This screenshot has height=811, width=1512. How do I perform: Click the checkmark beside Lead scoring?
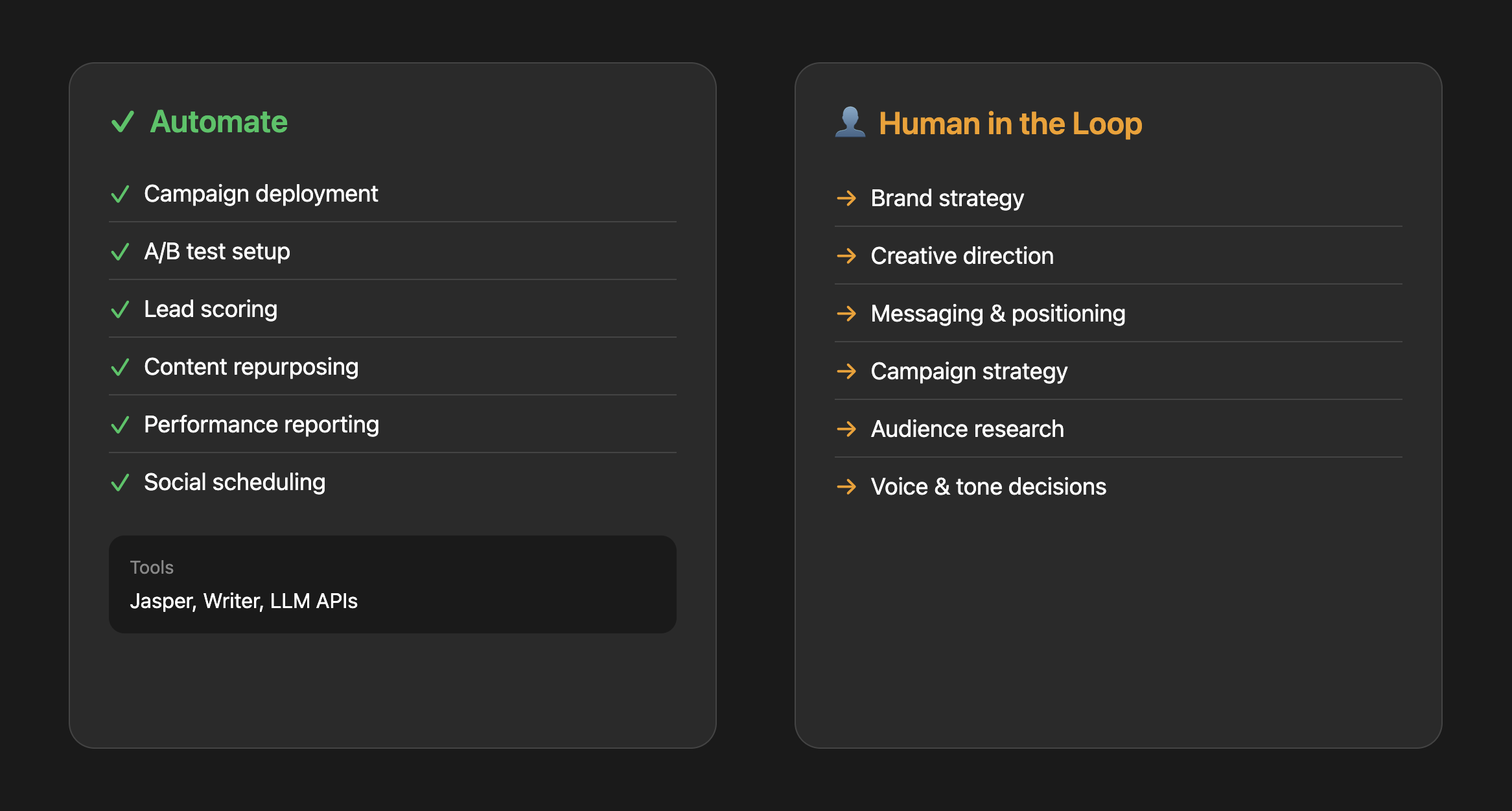coord(120,309)
